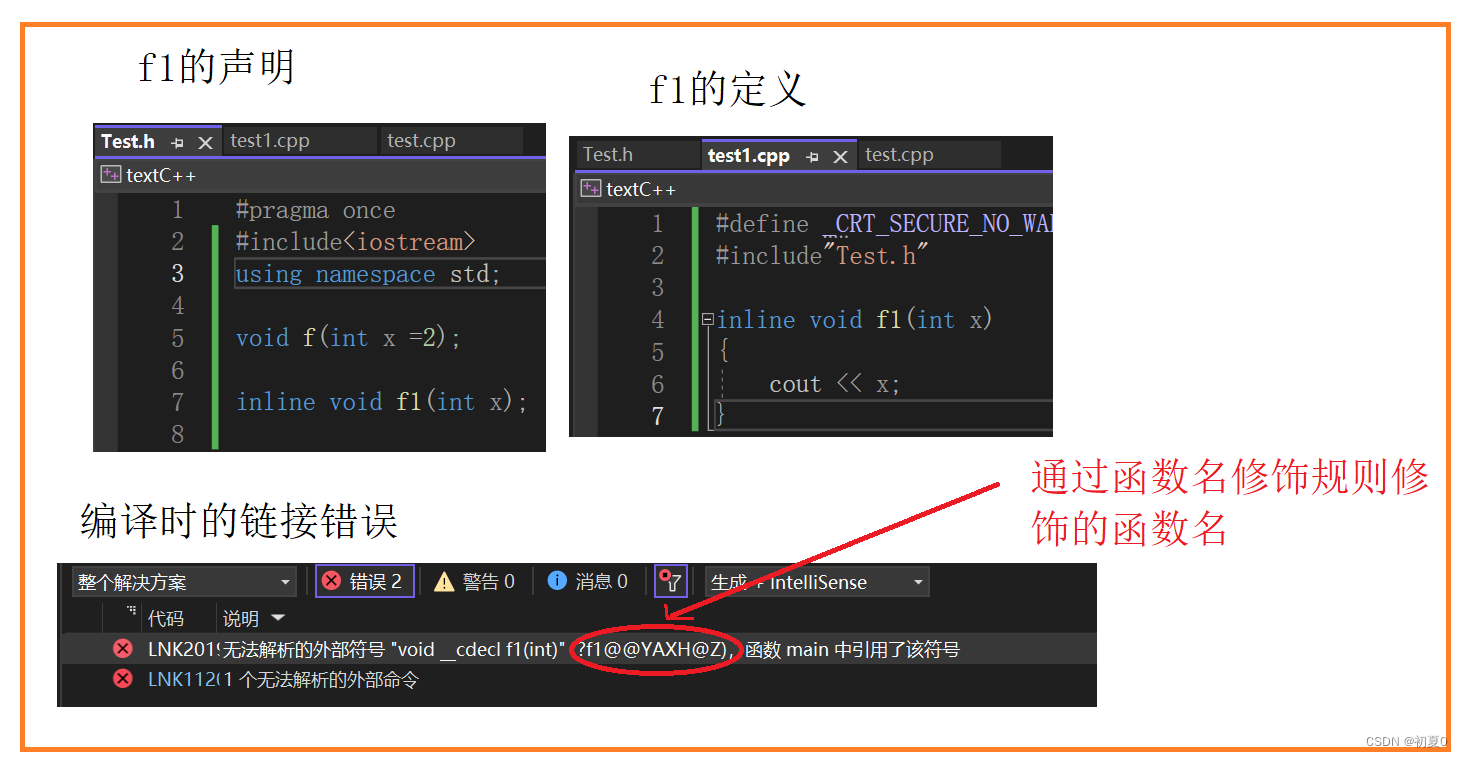This screenshot has height=757, width=1463.
Task: Collapse the f1 function at line 4
Action: 708,320
